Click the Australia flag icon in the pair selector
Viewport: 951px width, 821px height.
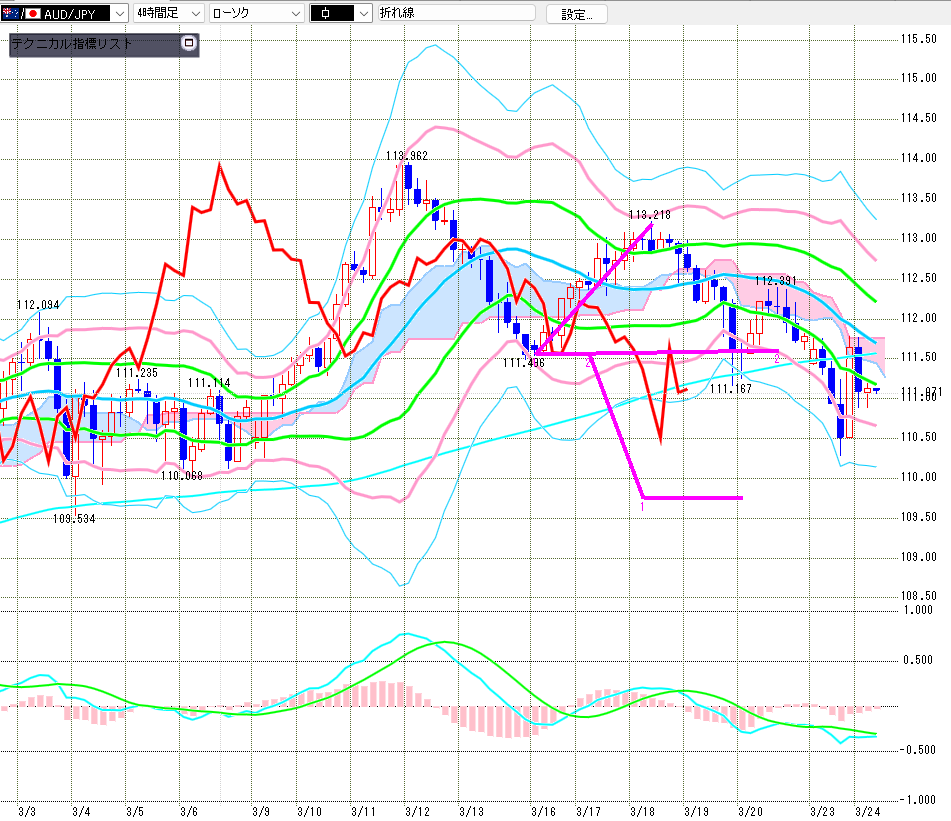10,13
